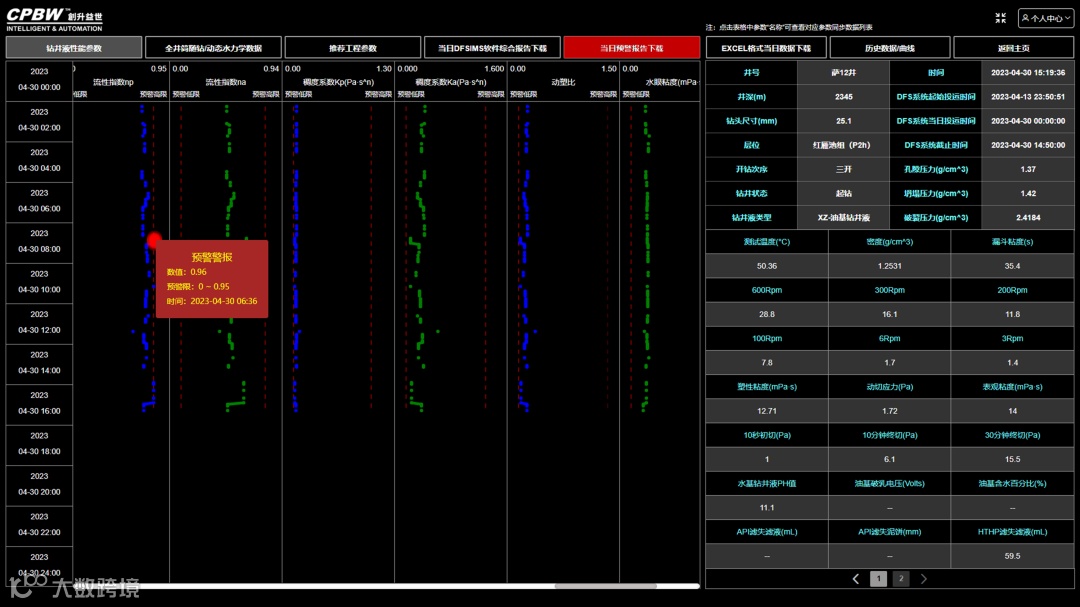Click 流性指数na column header
This screenshot has width=1080, height=607.
coord(226,82)
